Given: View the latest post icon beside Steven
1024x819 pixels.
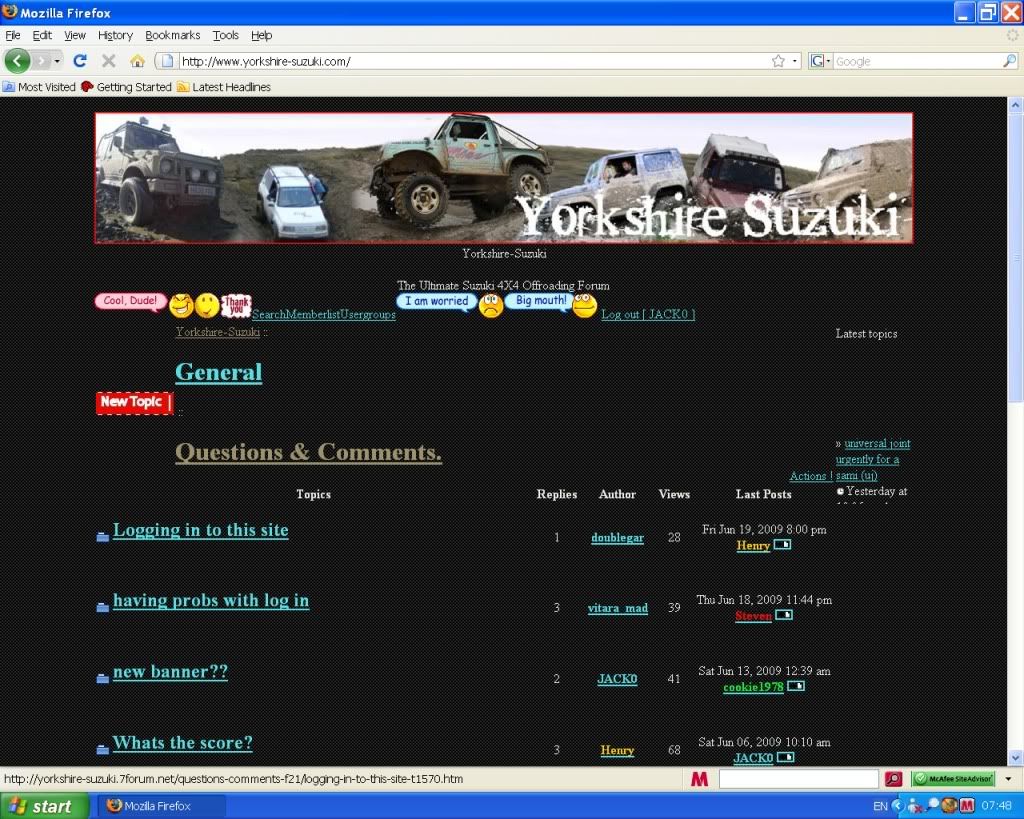Looking at the screenshot, I should coord(784,615).
